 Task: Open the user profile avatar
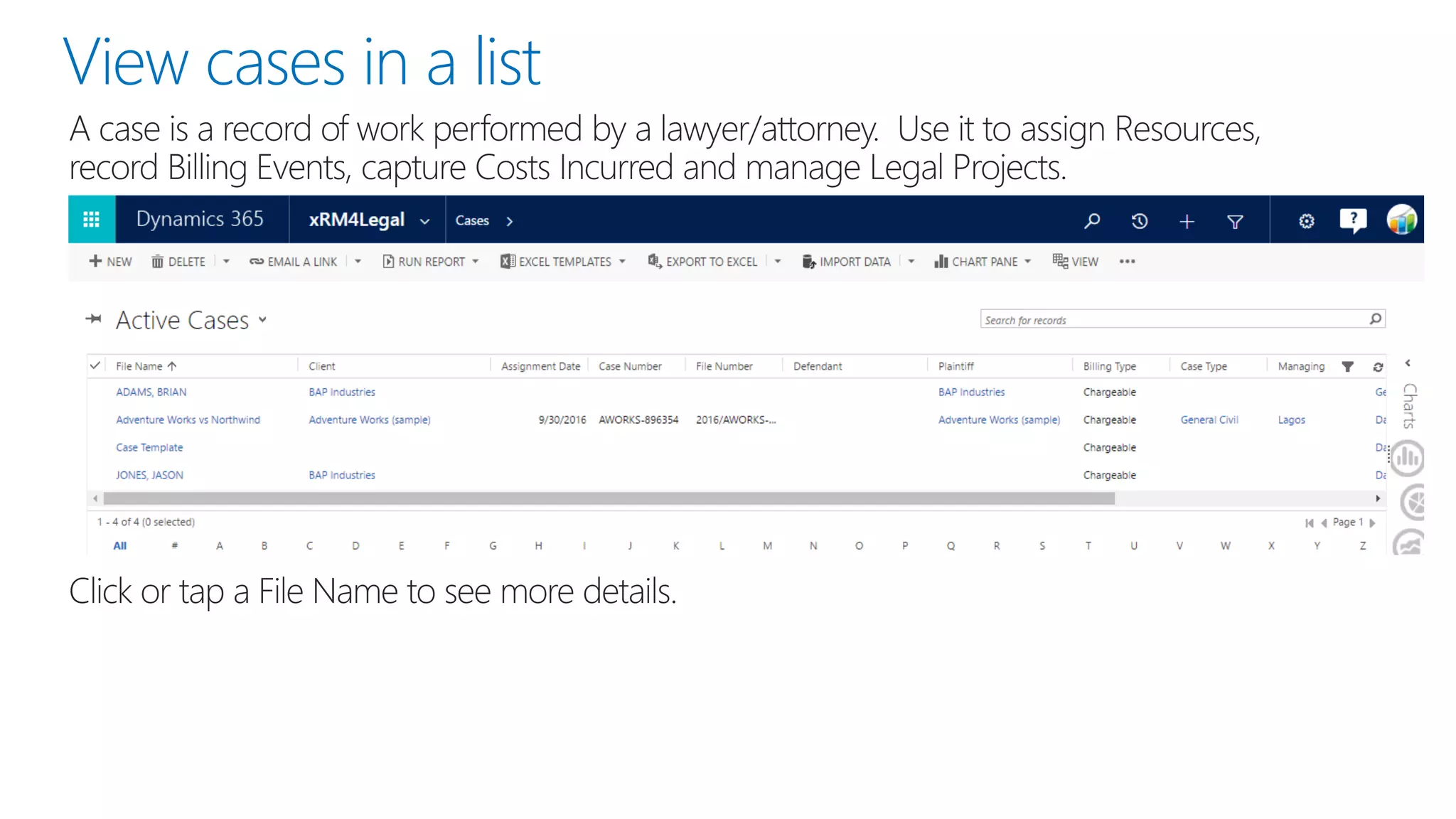pos(1401,220)
